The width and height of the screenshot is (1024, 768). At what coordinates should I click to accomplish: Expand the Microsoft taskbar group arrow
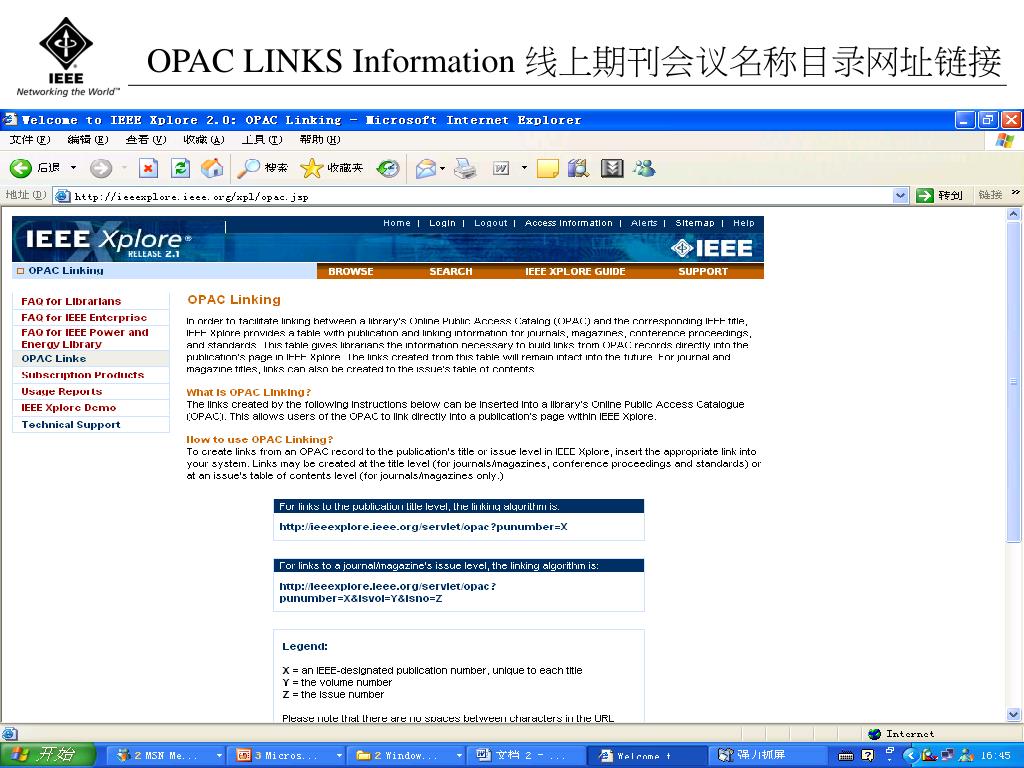[339, 756]
